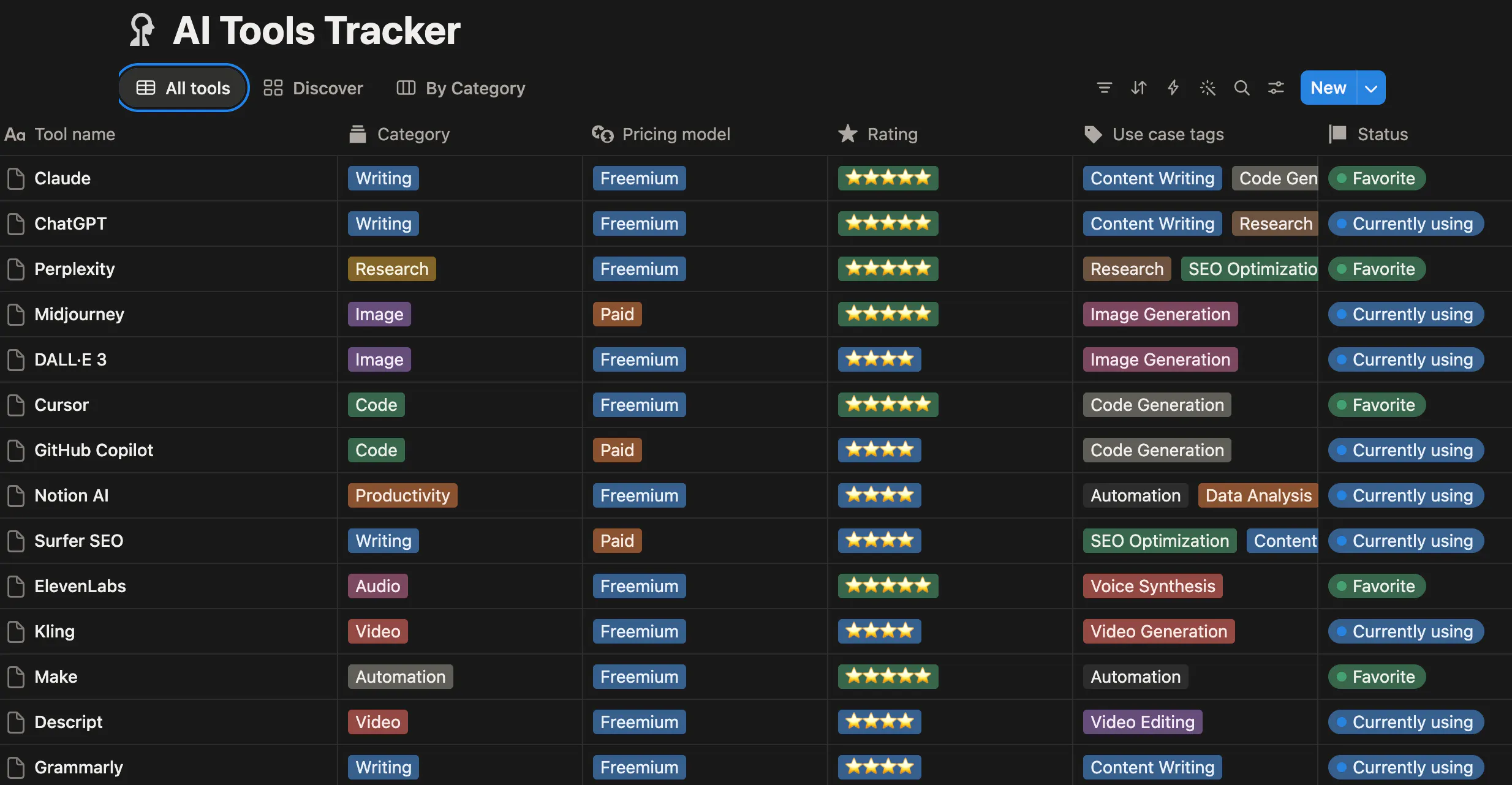1512x785 pixels.
Task: Open Claude's Favorite status dropdown
Action: [1377, 178]
